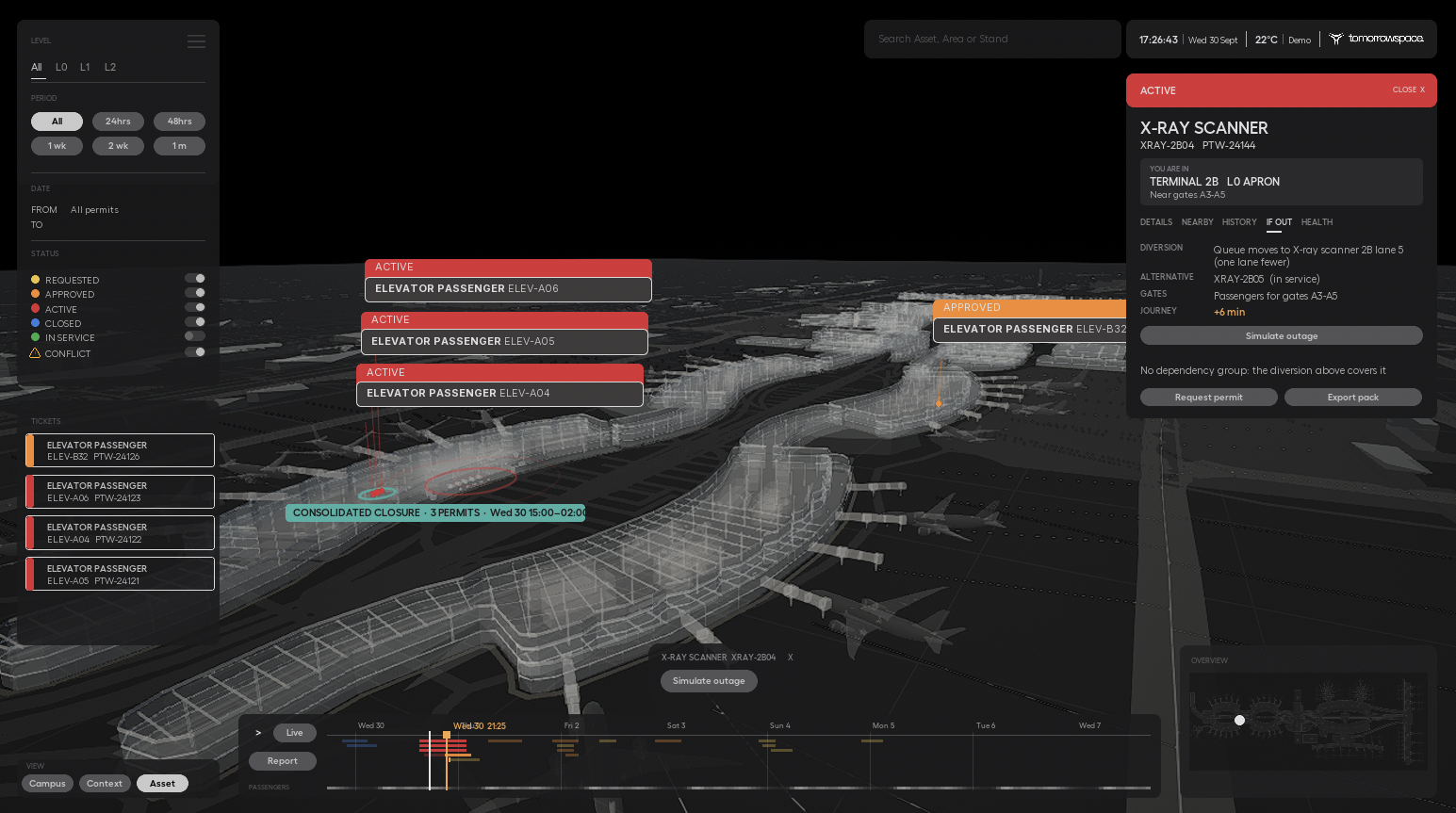This screenshot has width=1456, height=813.
Task: Open the Details tab
Action: coord(1156,222)
